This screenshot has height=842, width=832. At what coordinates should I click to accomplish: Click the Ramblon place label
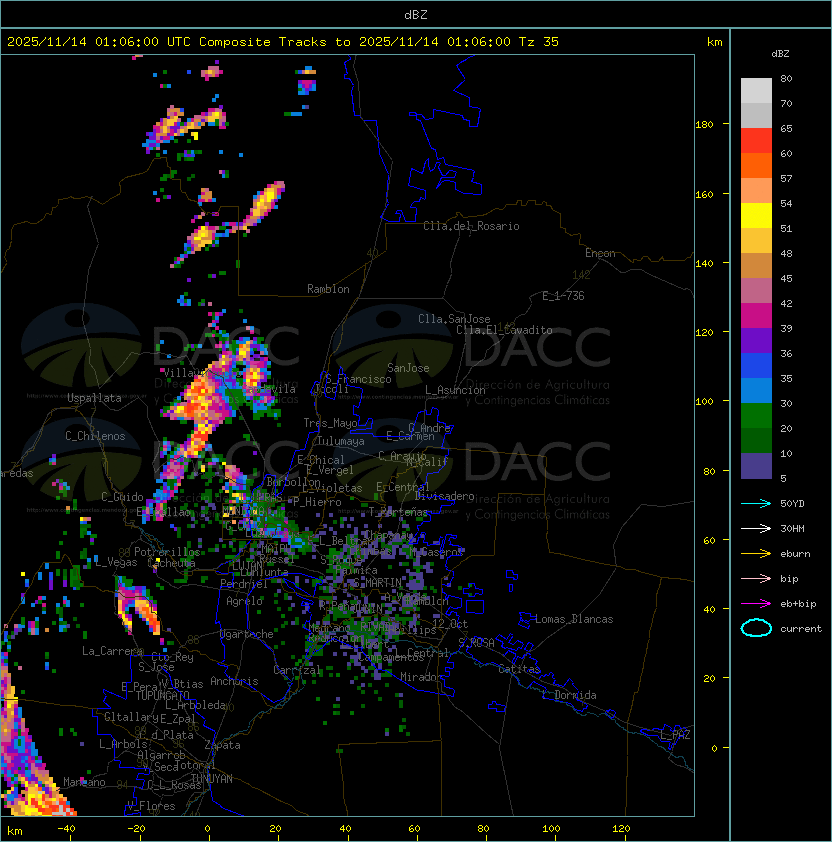point(328,289)
